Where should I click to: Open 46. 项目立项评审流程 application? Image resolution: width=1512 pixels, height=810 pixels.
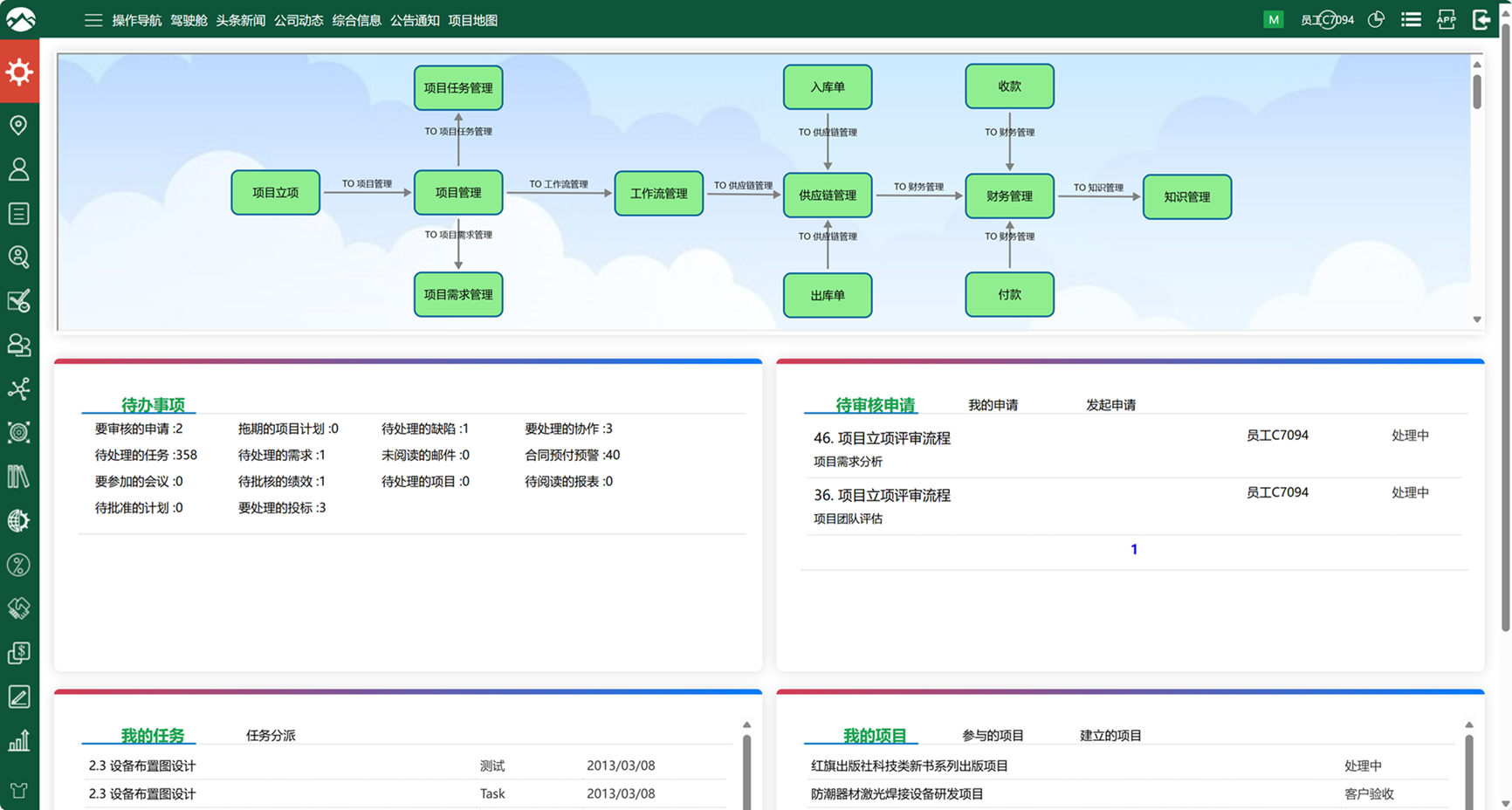pos(882,438)
